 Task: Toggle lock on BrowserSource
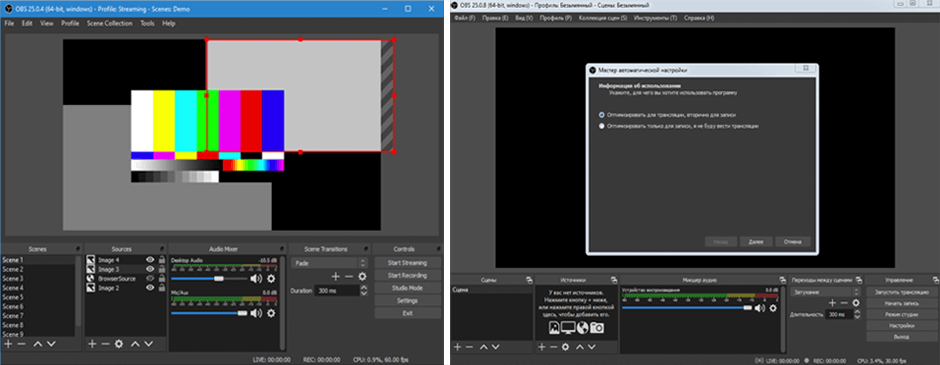click(x=161, y=279)
